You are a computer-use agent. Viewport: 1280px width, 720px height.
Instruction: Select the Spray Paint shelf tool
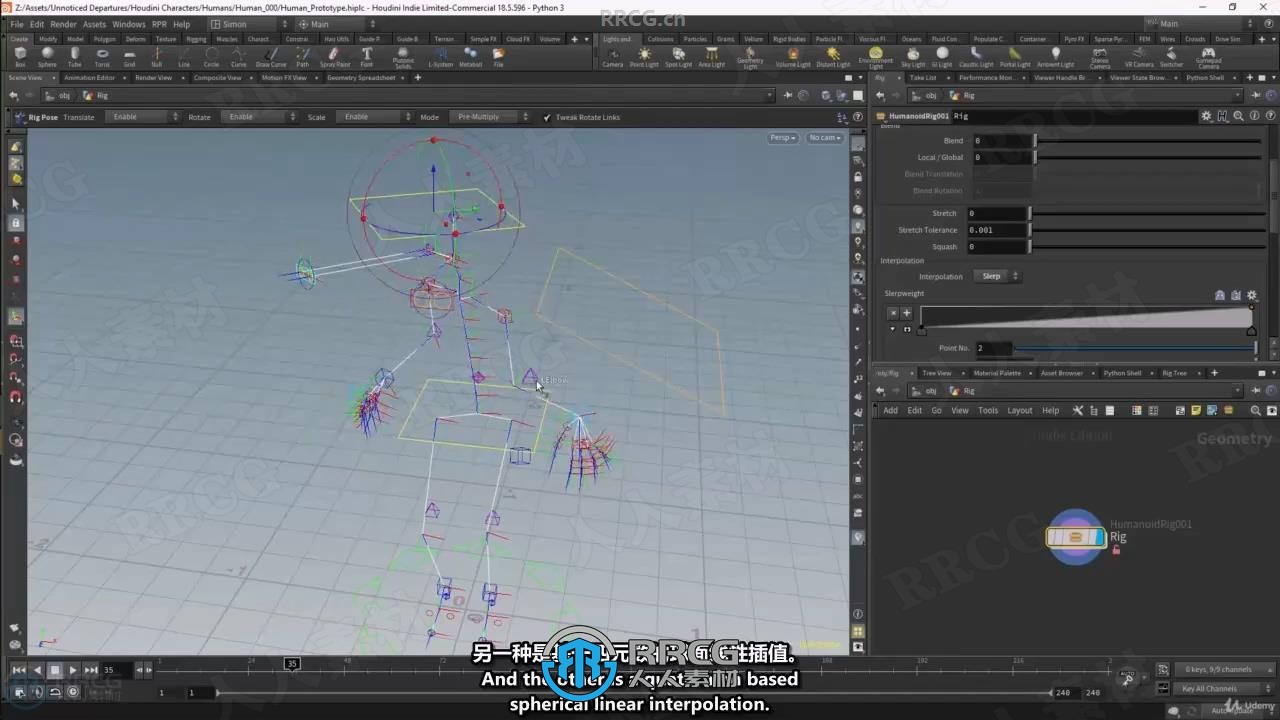[x=335, y=57]
